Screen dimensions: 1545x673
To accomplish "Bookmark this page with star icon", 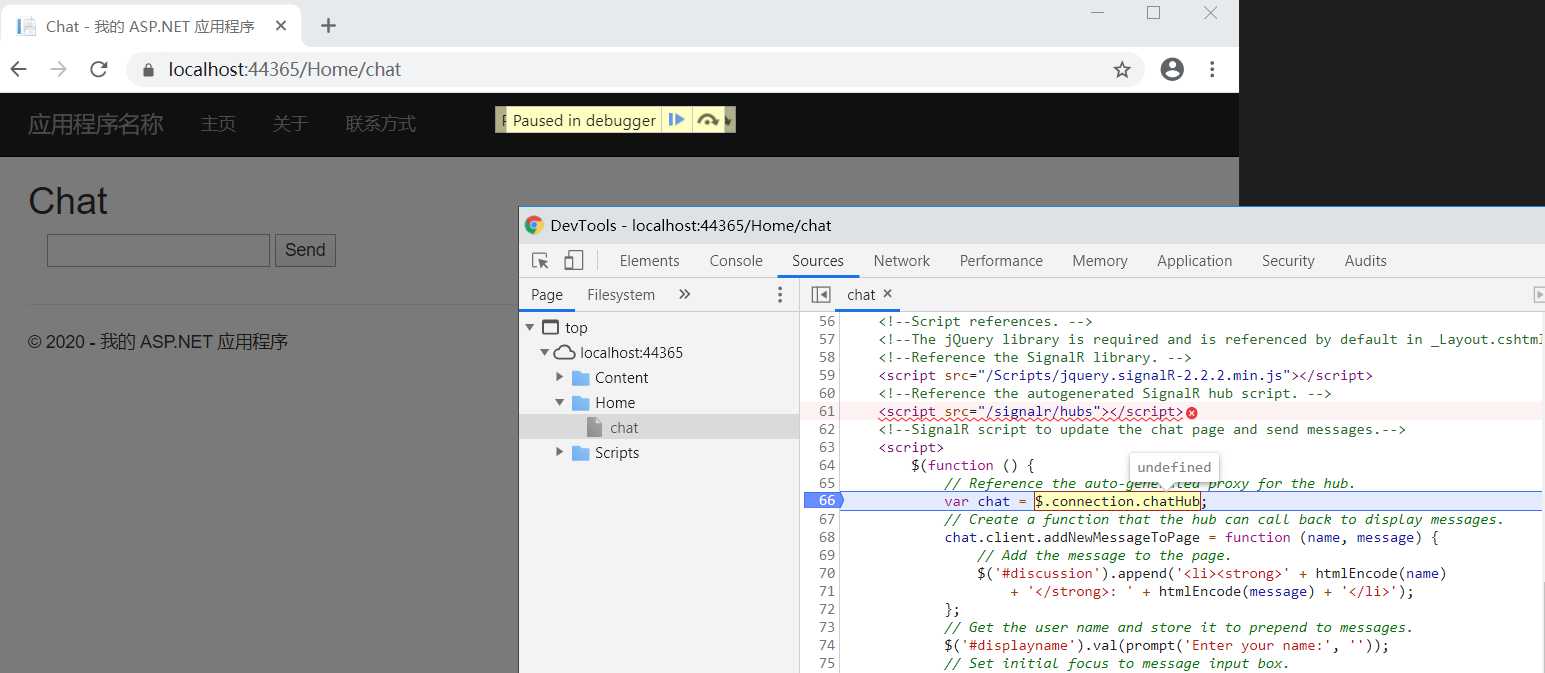I will click(x=1122, y=69).
